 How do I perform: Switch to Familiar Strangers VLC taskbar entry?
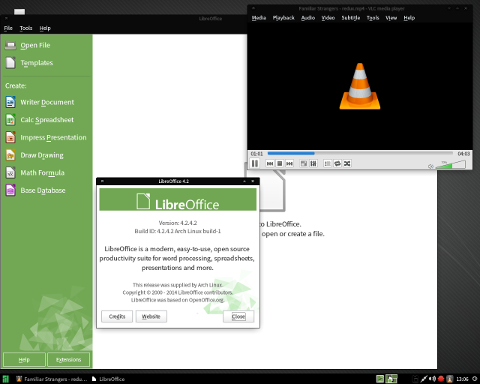click(x=52, y=379)
